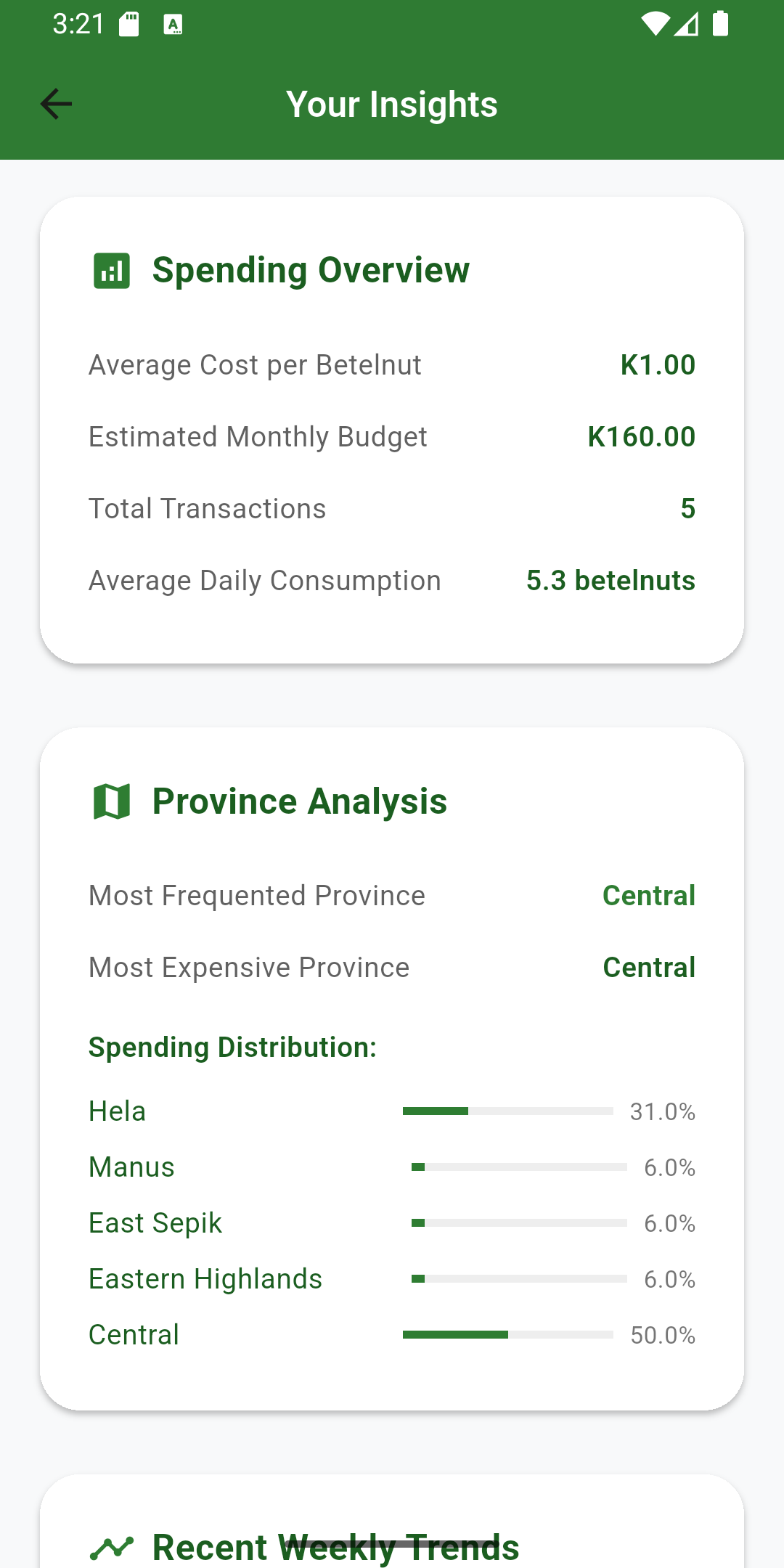Tap the SD card status bar icon
Viewport: 784px width, 1568px height.
click(x=129, y=24)
